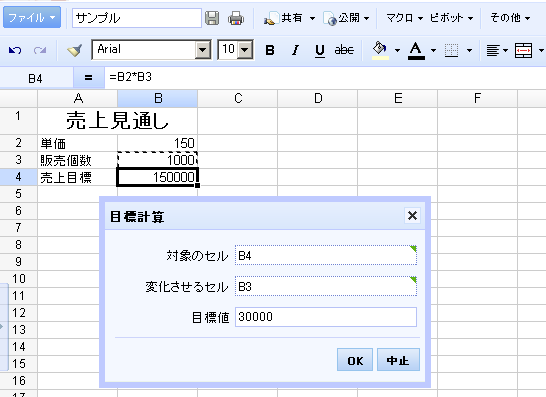Click the undo arrow icon
546x397 pixels.
pos(15,50)
